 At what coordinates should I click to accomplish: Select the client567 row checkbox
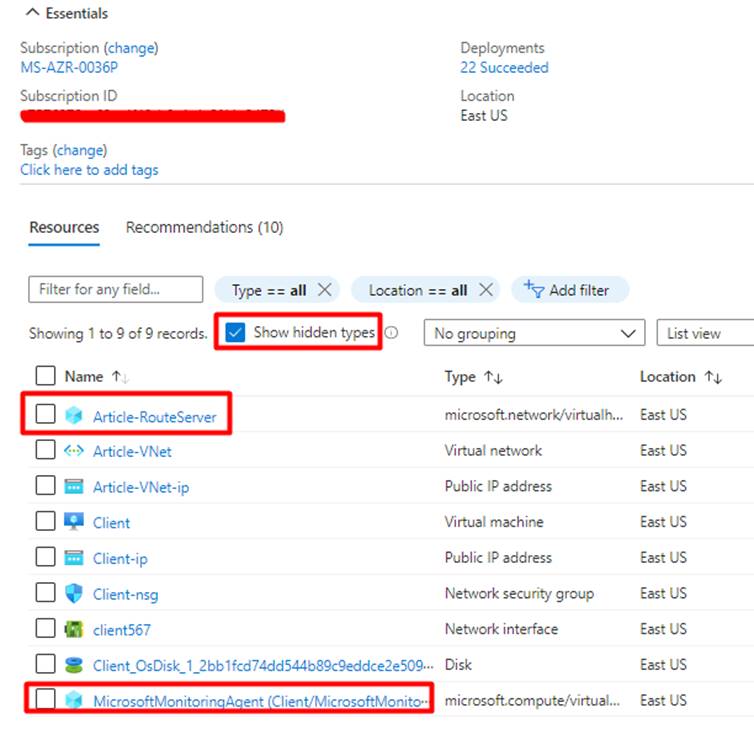[45, 628]
